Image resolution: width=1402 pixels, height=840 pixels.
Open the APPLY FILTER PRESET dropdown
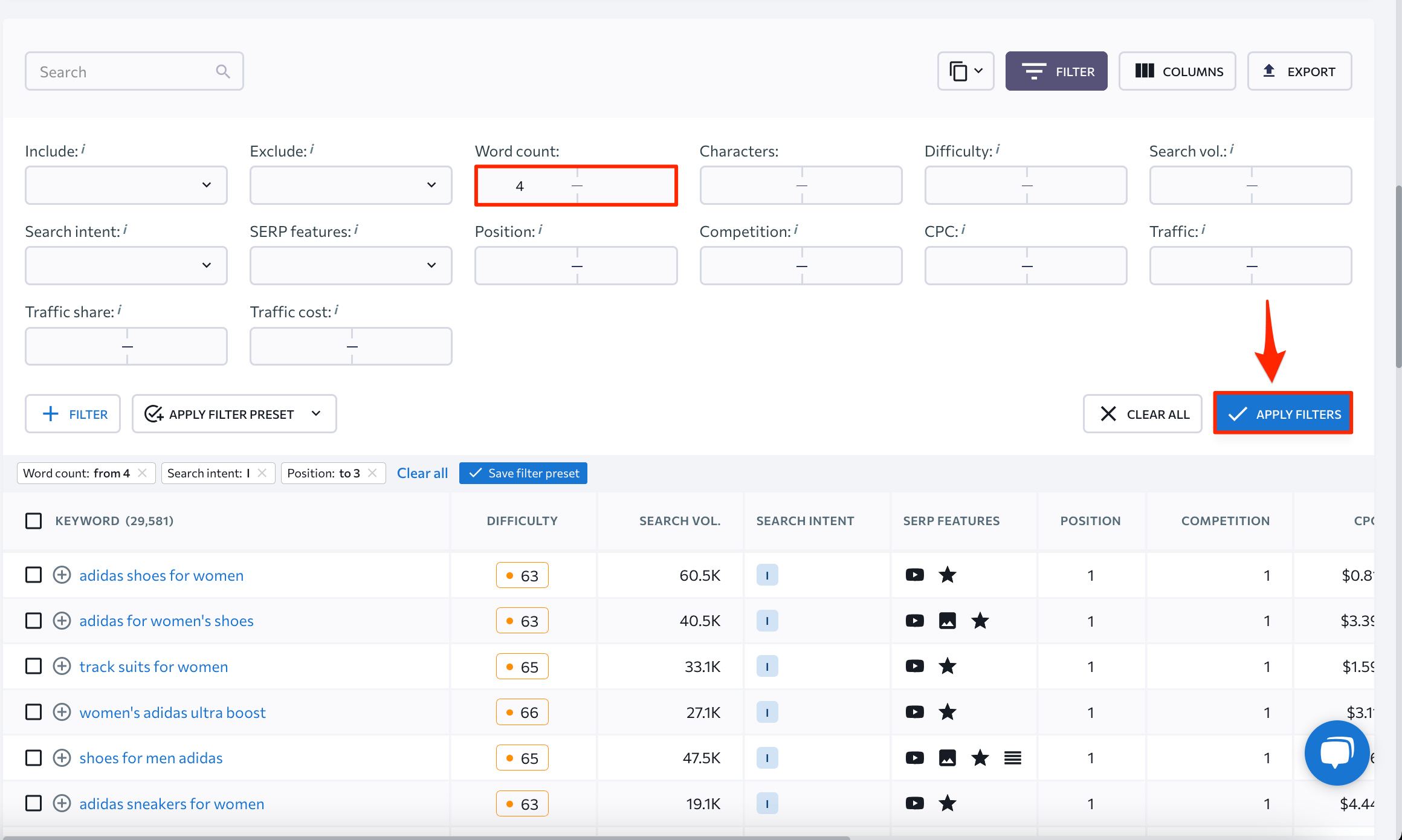point(234,414)
